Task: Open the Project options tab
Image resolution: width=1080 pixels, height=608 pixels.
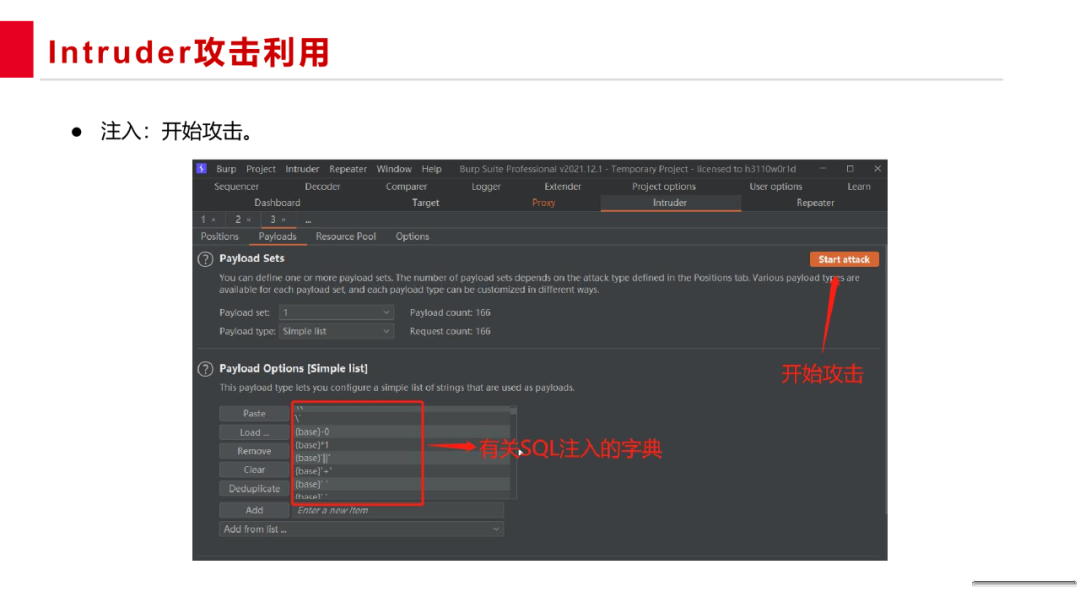Action: [664, 187]
